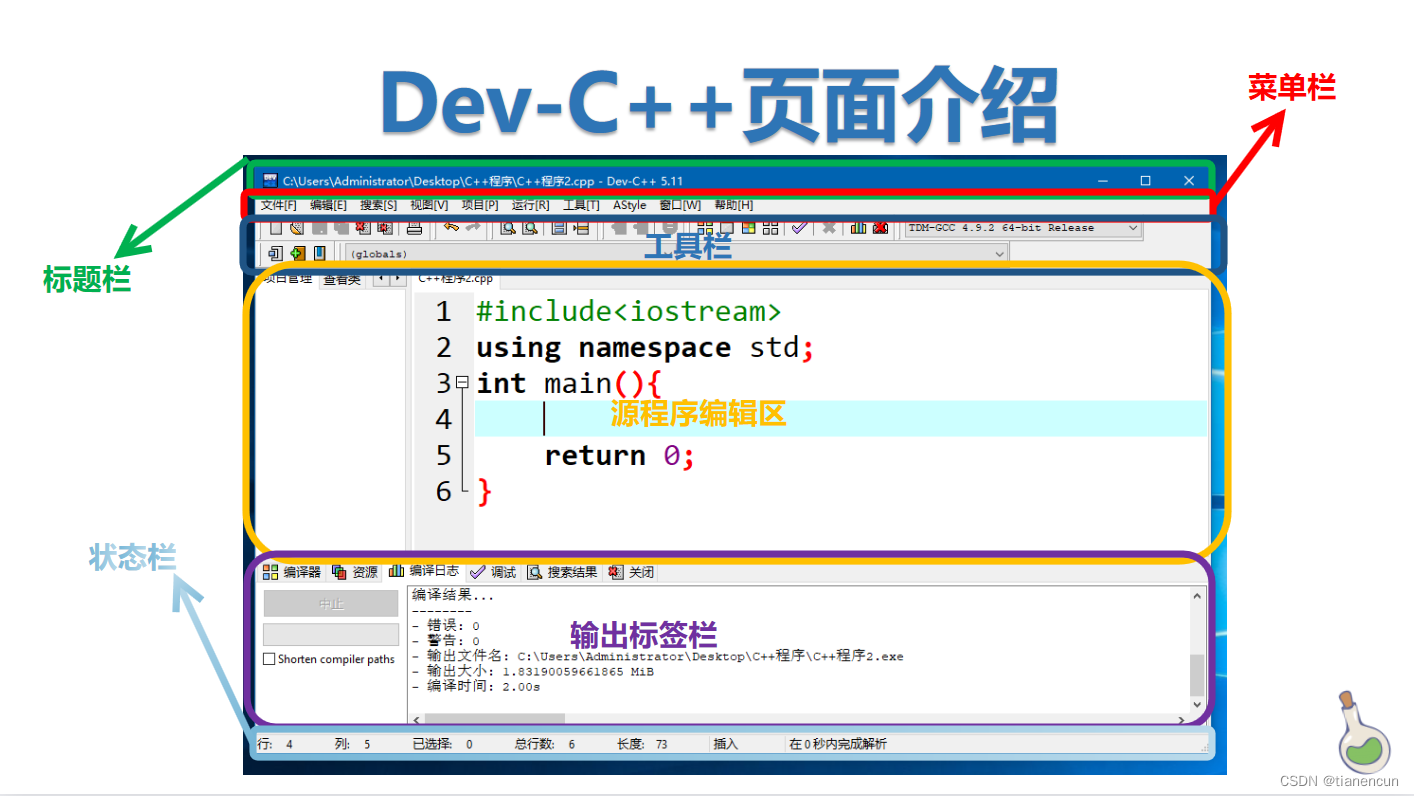
Task: Click the progress bar below 中止
Action: [331, 634]
